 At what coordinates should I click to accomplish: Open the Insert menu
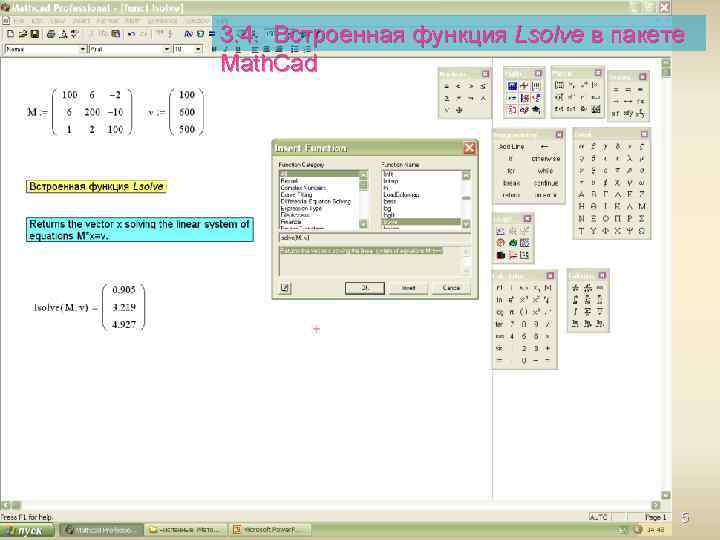click(81, 21)
